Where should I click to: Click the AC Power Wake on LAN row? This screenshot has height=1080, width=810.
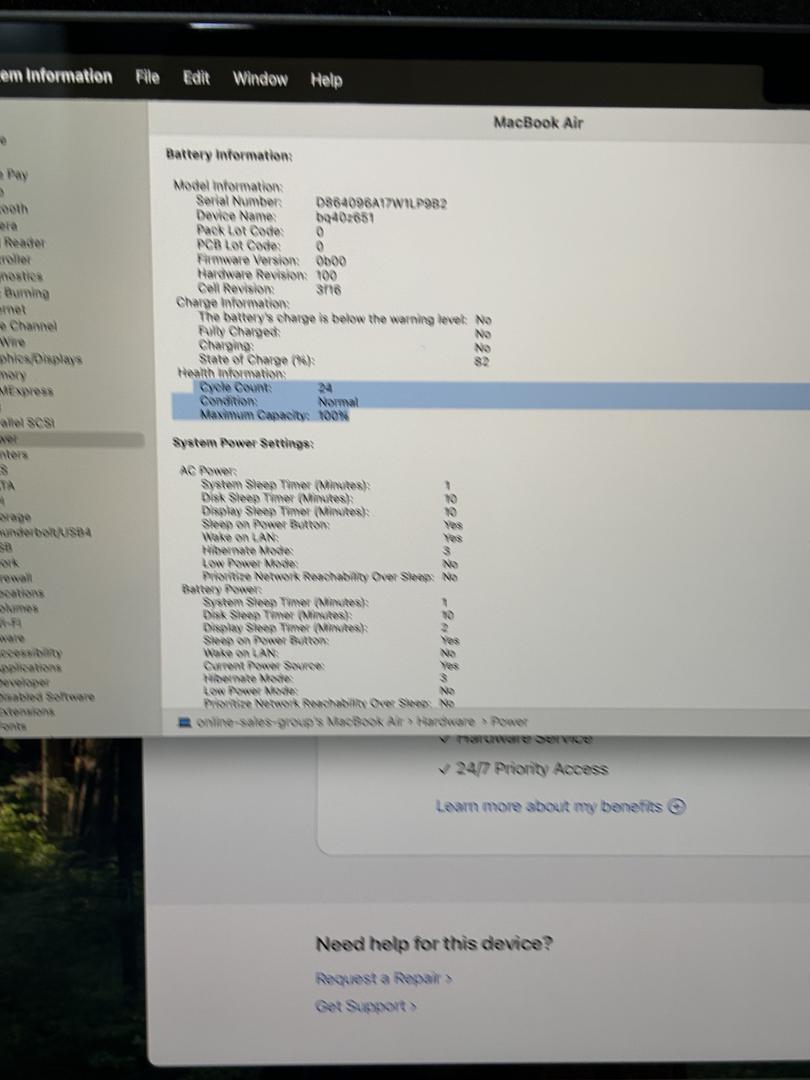pos(332,537)
